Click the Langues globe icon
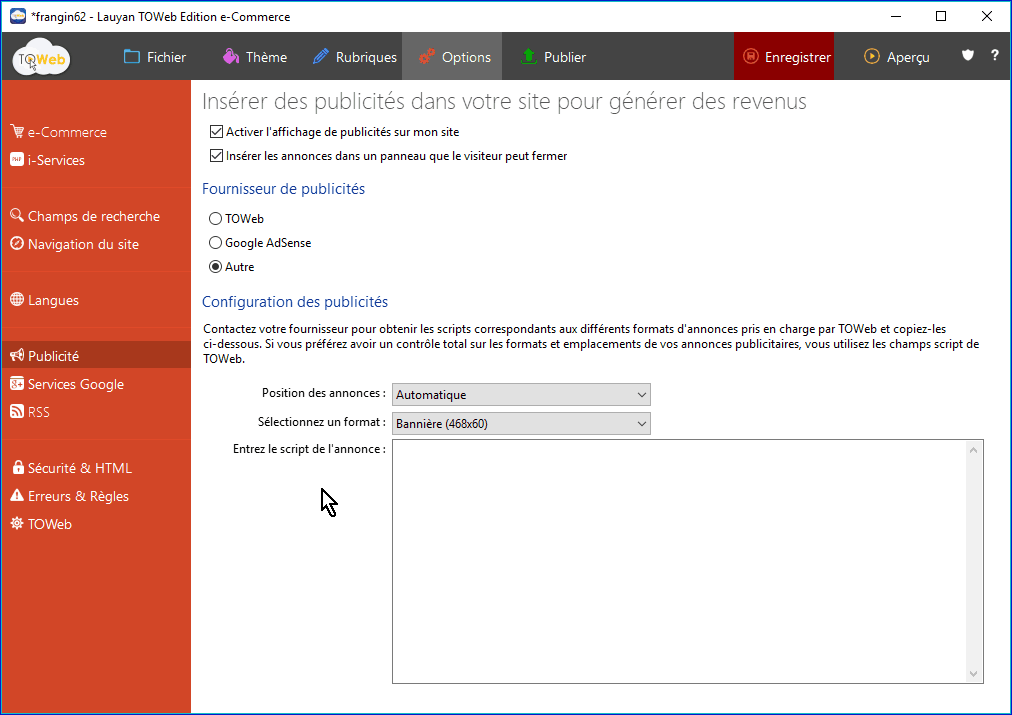Viewport: 1012px width, 715px height. [x=17, y=300]
